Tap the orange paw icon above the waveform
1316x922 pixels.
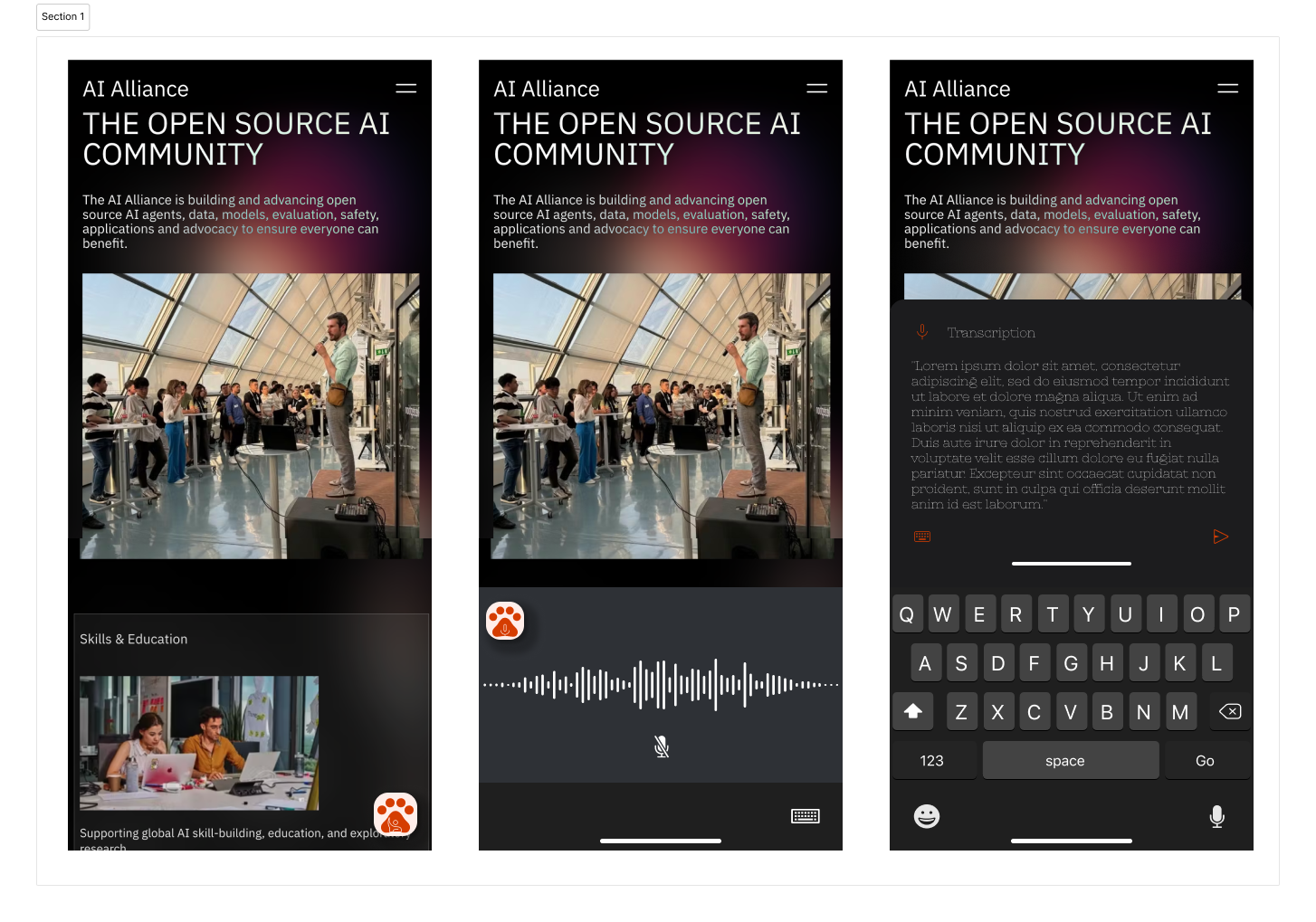coord(505,621)
